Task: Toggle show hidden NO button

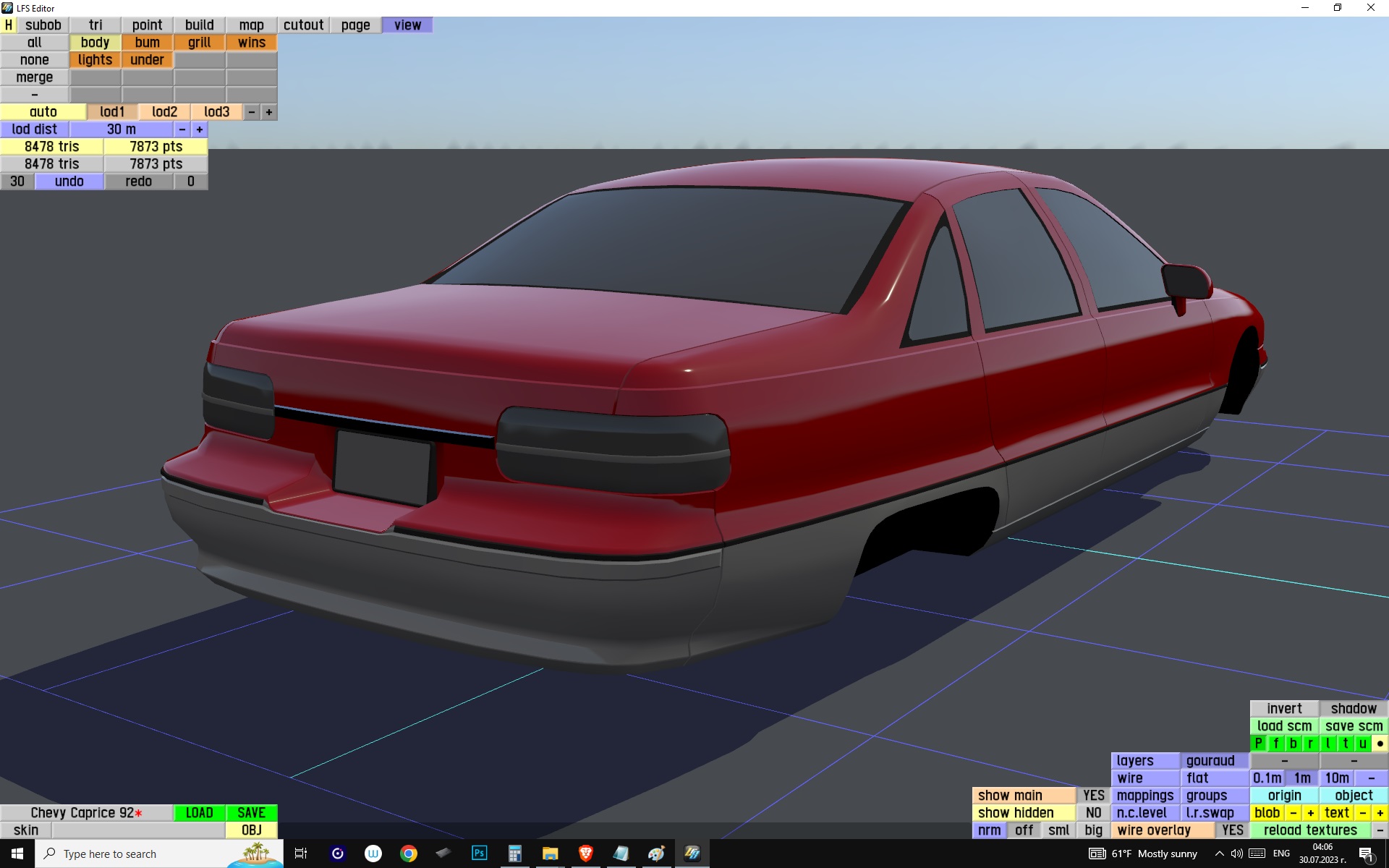Action: [1093, 813]
